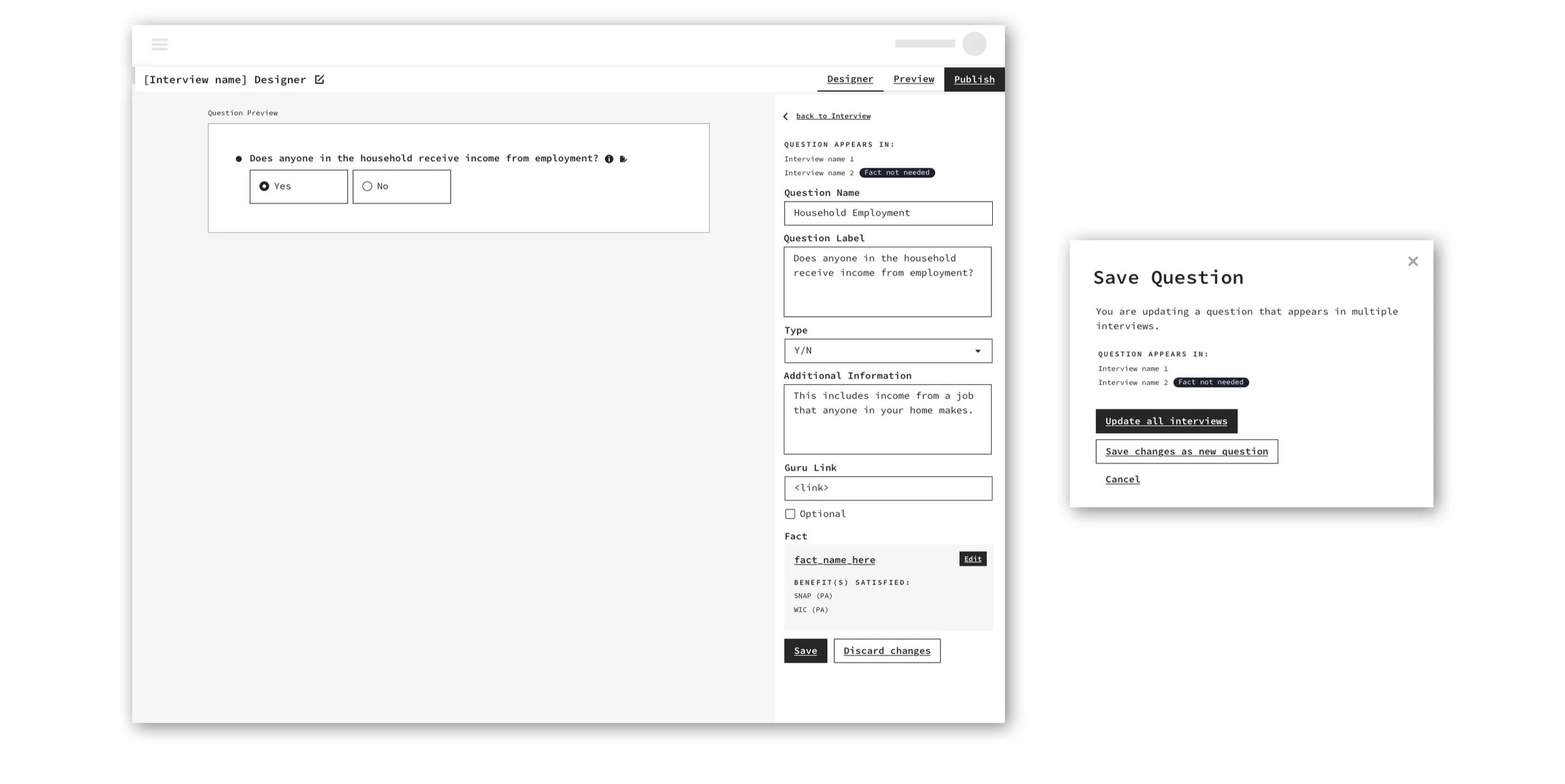This screenshot has height=784, width=1565.
Task: Click the Edit button for fact
Action: coord(972,559)
